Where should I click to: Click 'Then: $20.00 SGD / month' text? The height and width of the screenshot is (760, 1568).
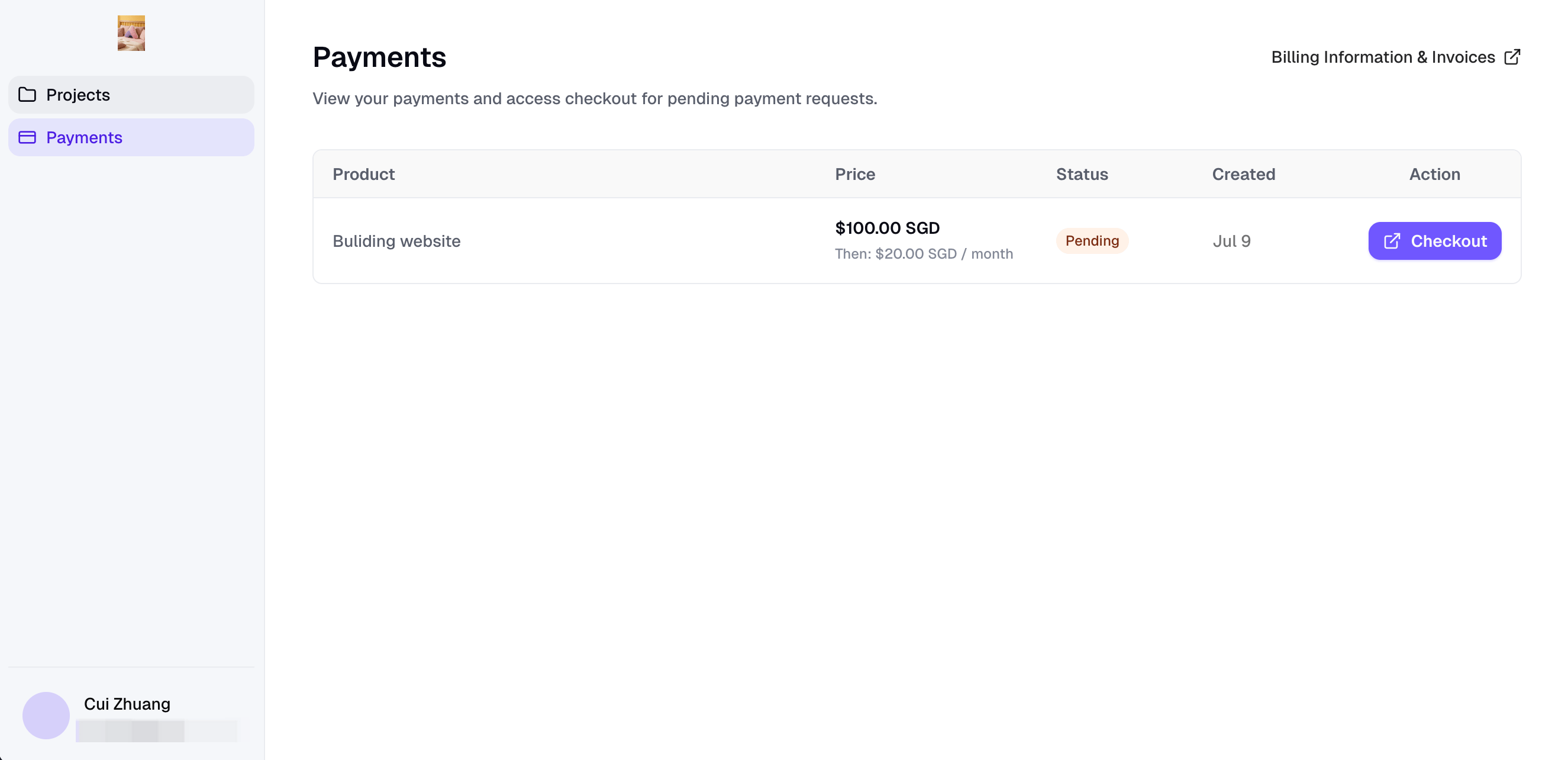click(x=924, y=254)
